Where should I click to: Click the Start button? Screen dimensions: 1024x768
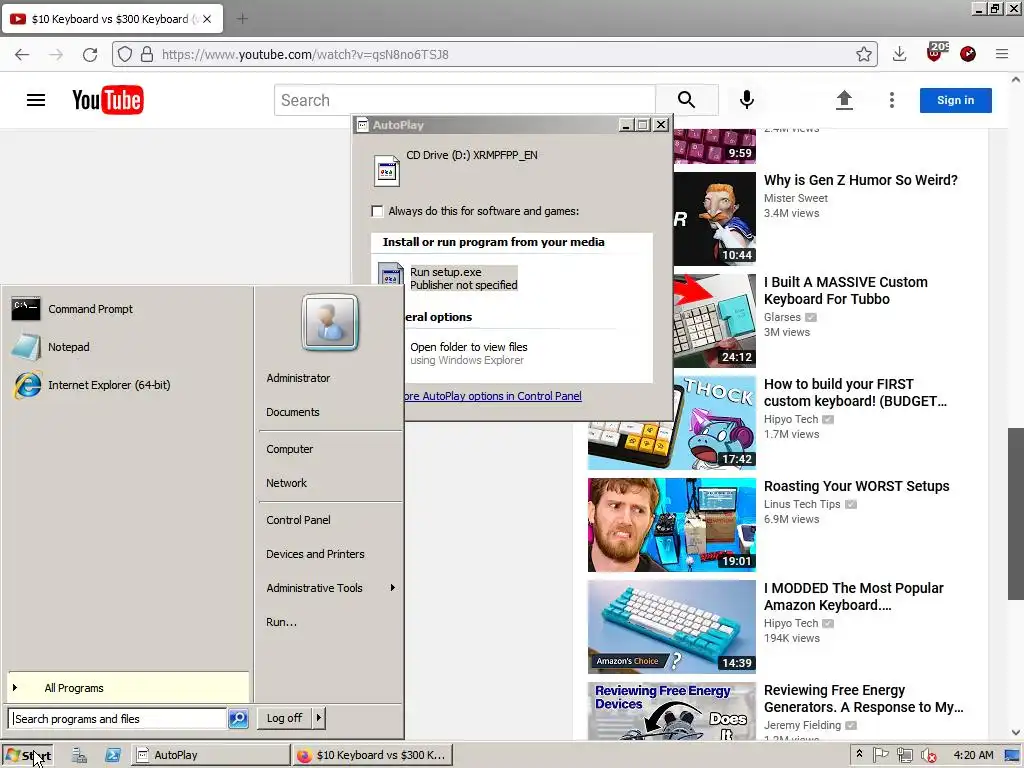click(27, 756)
